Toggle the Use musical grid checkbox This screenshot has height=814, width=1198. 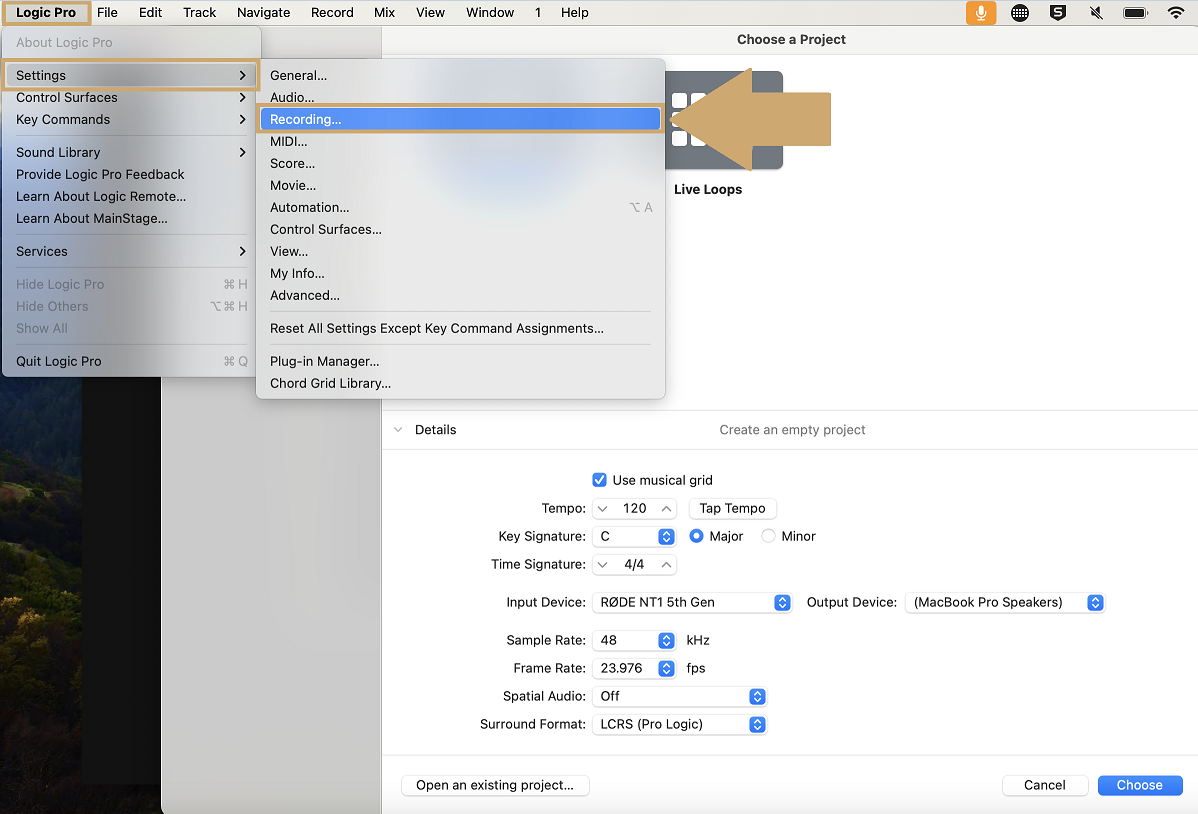(599, 480)
